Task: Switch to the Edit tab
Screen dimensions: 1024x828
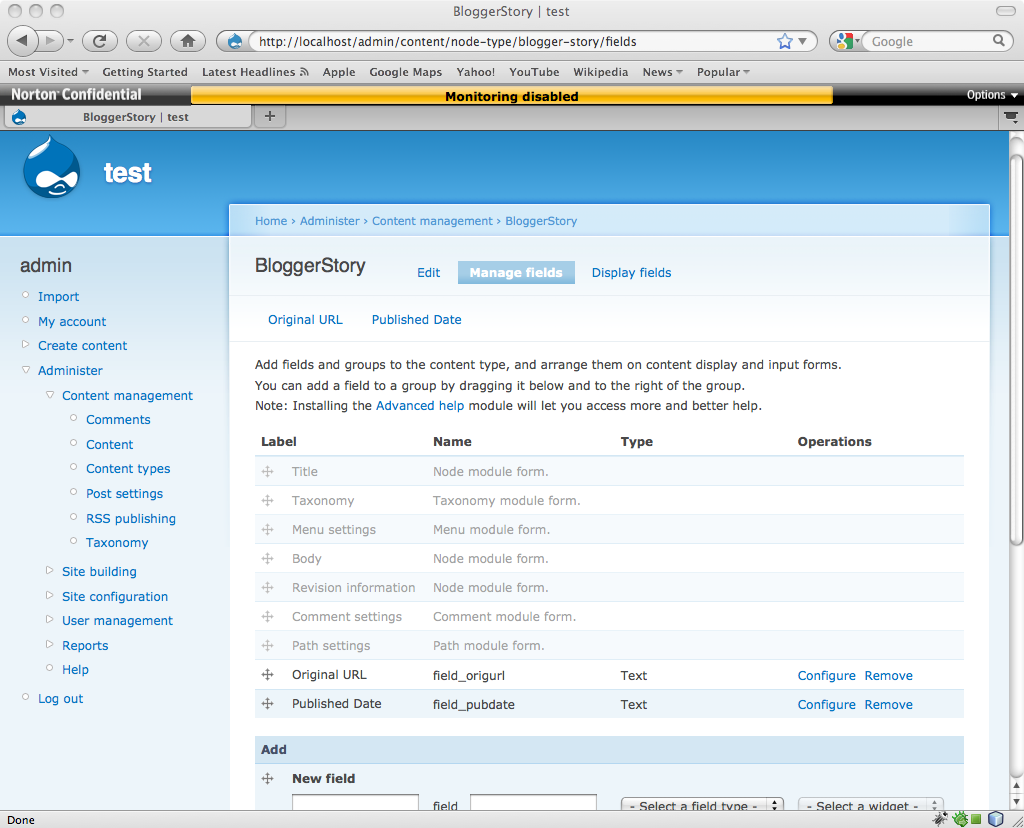Action: [428, 273]
